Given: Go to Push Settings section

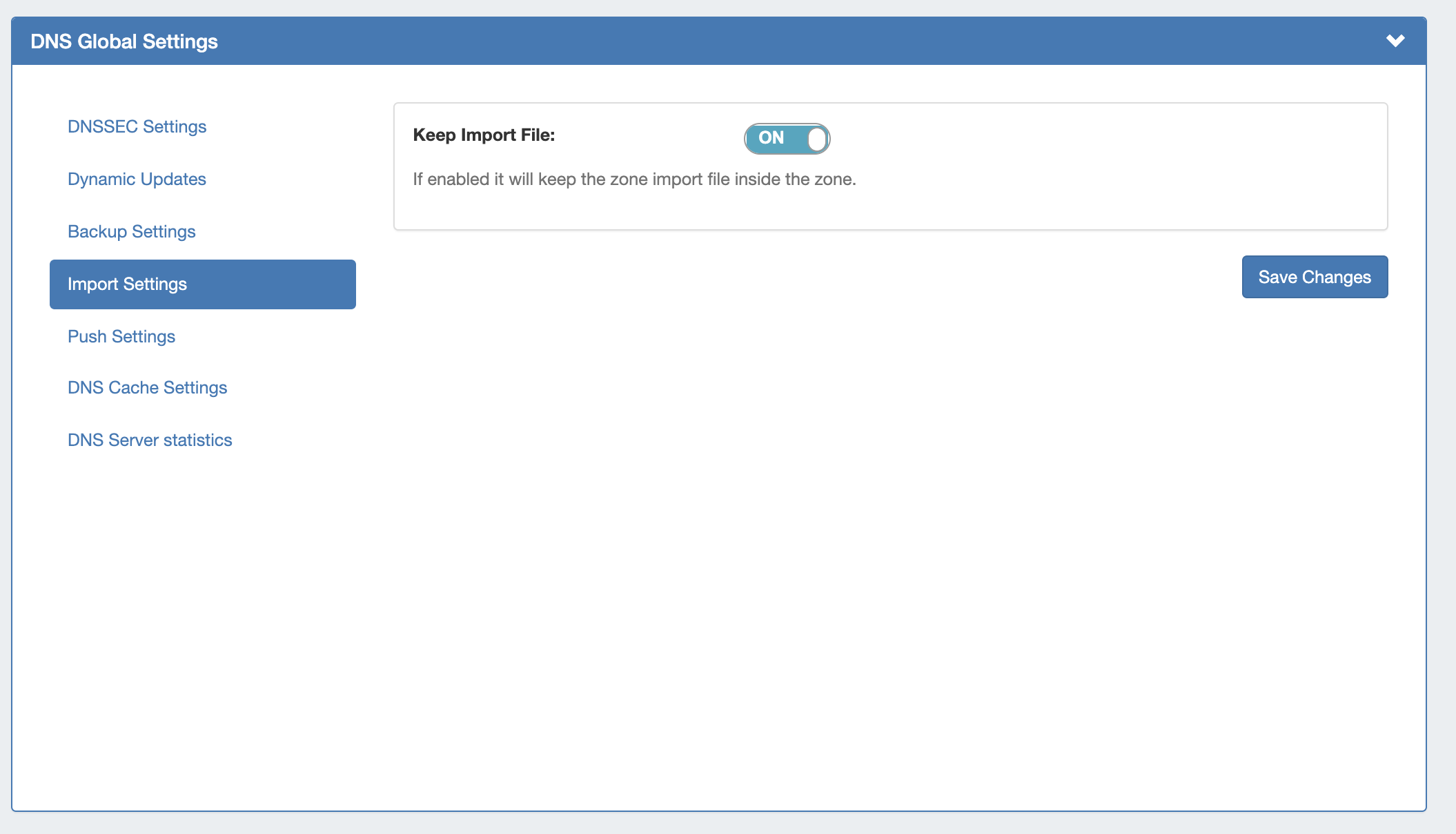Looking at the screenshot, I should tap(121, 336).
